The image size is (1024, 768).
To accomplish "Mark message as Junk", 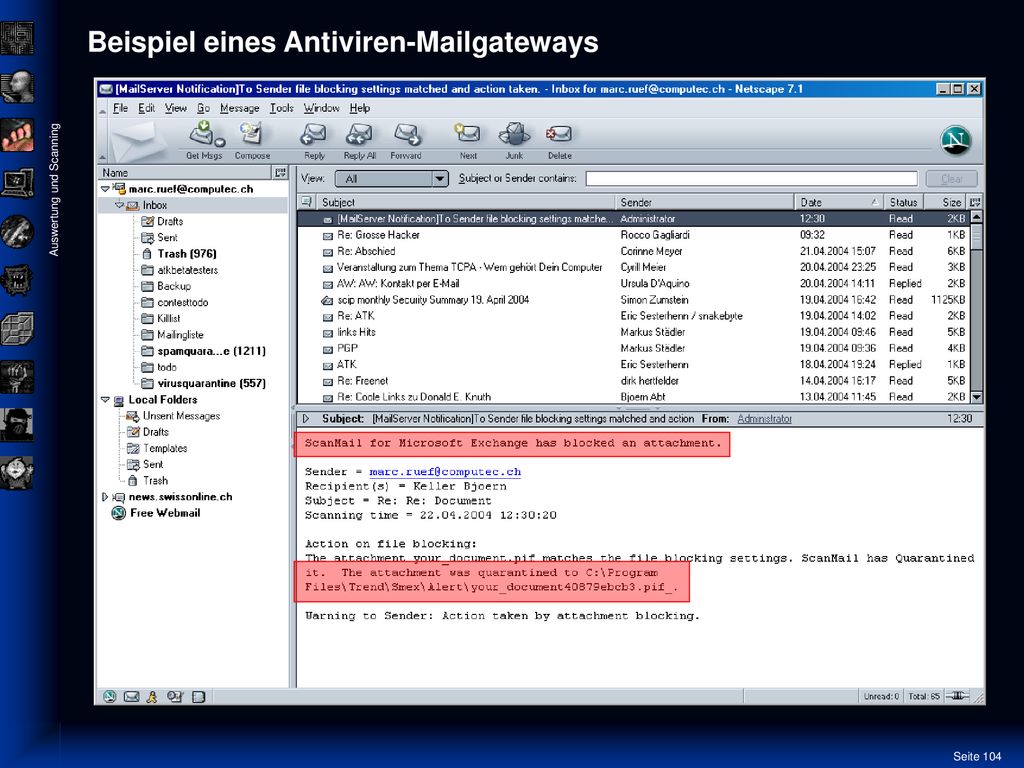I will (514, 140).
